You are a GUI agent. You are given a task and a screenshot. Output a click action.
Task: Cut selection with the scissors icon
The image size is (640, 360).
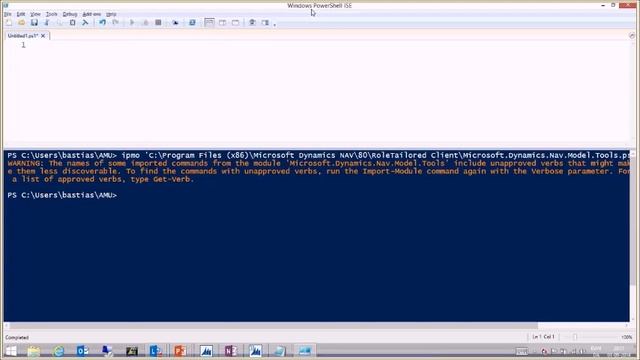[x=47, y=23]
